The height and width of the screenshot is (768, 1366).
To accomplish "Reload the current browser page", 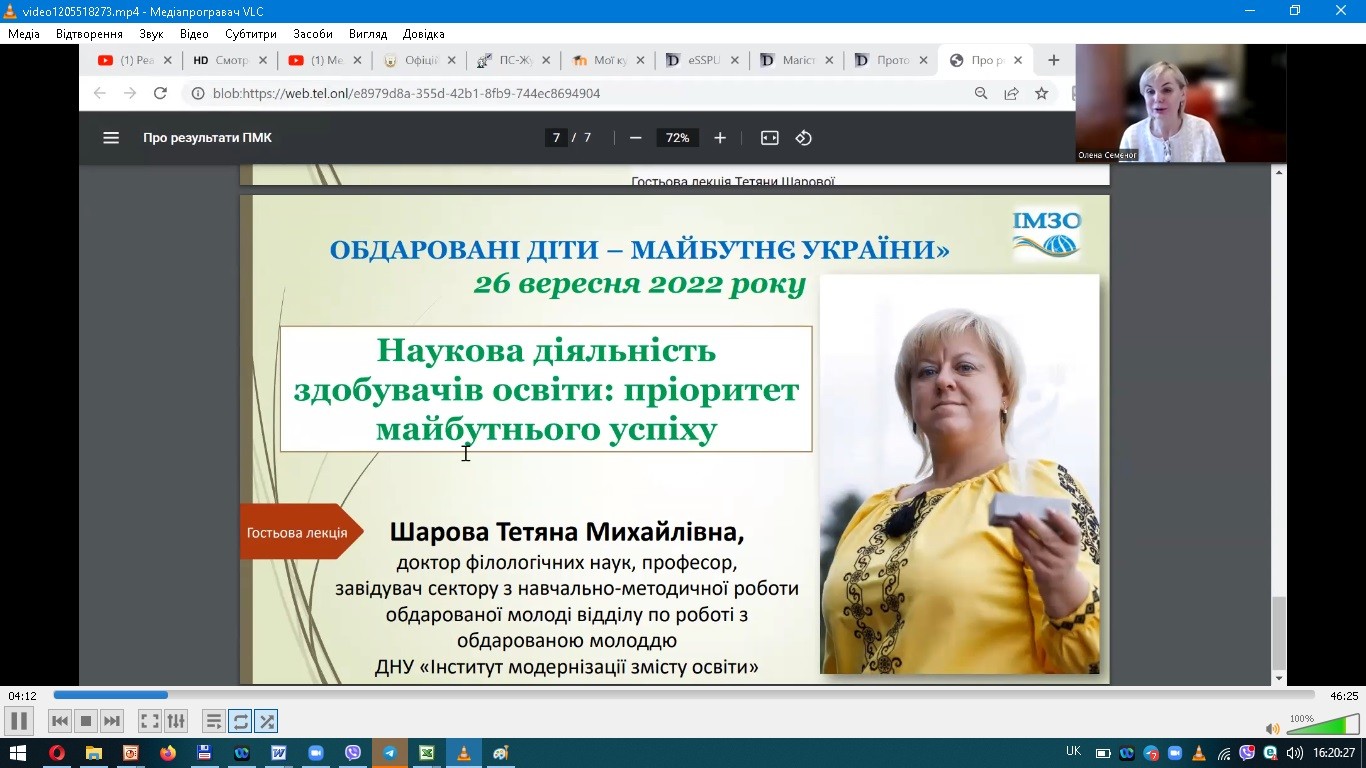I will [160, 92].
